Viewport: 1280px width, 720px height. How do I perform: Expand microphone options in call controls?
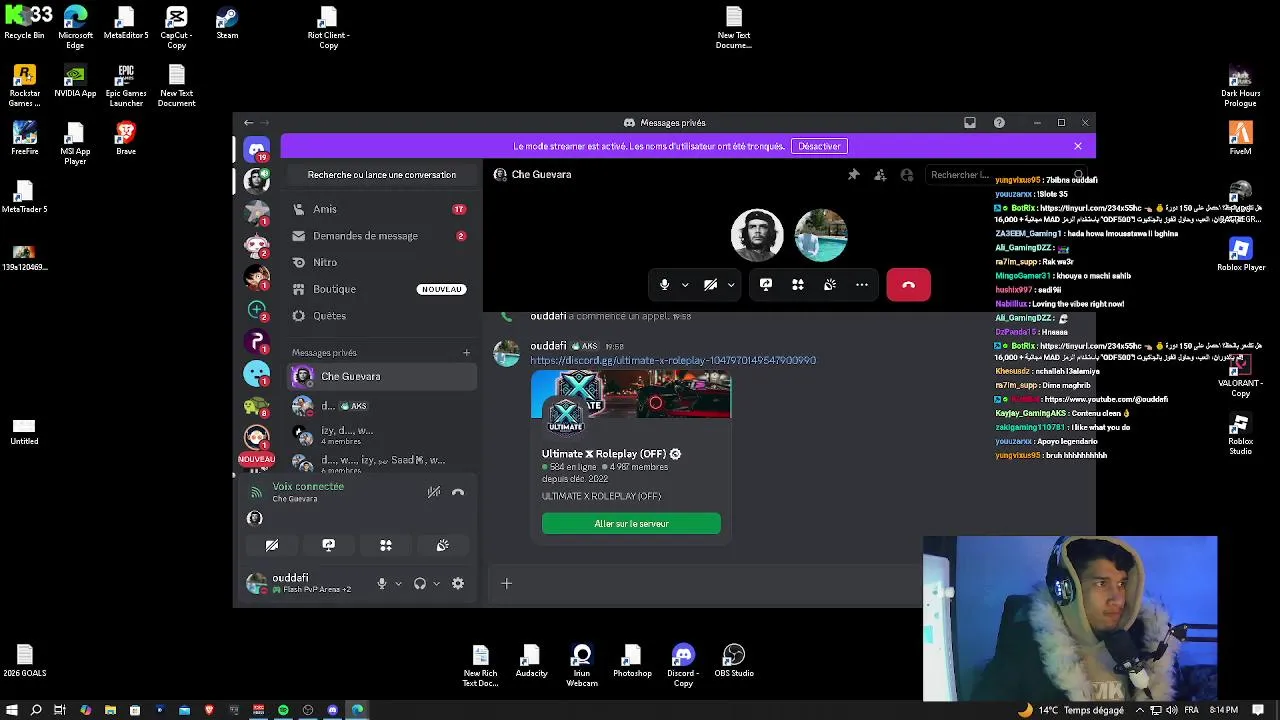pyautogui.click(x=685, y=285)
